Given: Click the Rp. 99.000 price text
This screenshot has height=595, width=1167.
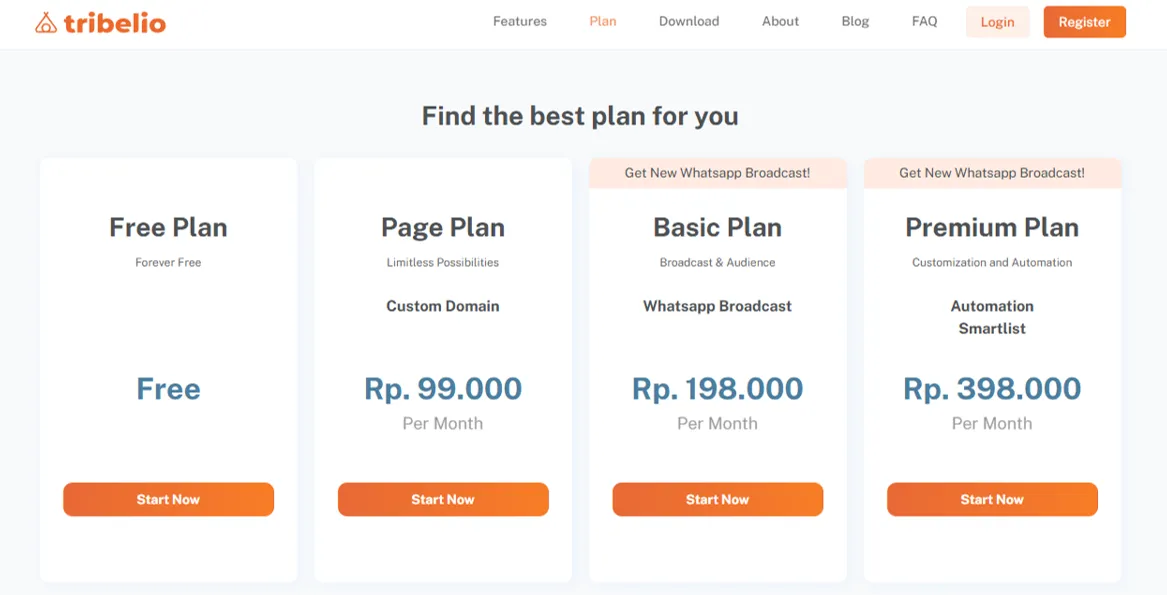Looking at the screenshot, I should click(443, 389).
